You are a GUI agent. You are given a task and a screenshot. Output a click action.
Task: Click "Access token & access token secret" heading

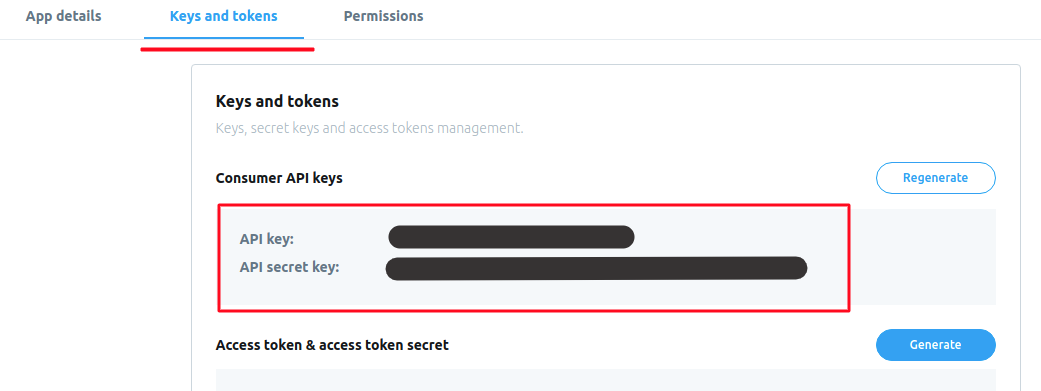[x=332, y=345]
